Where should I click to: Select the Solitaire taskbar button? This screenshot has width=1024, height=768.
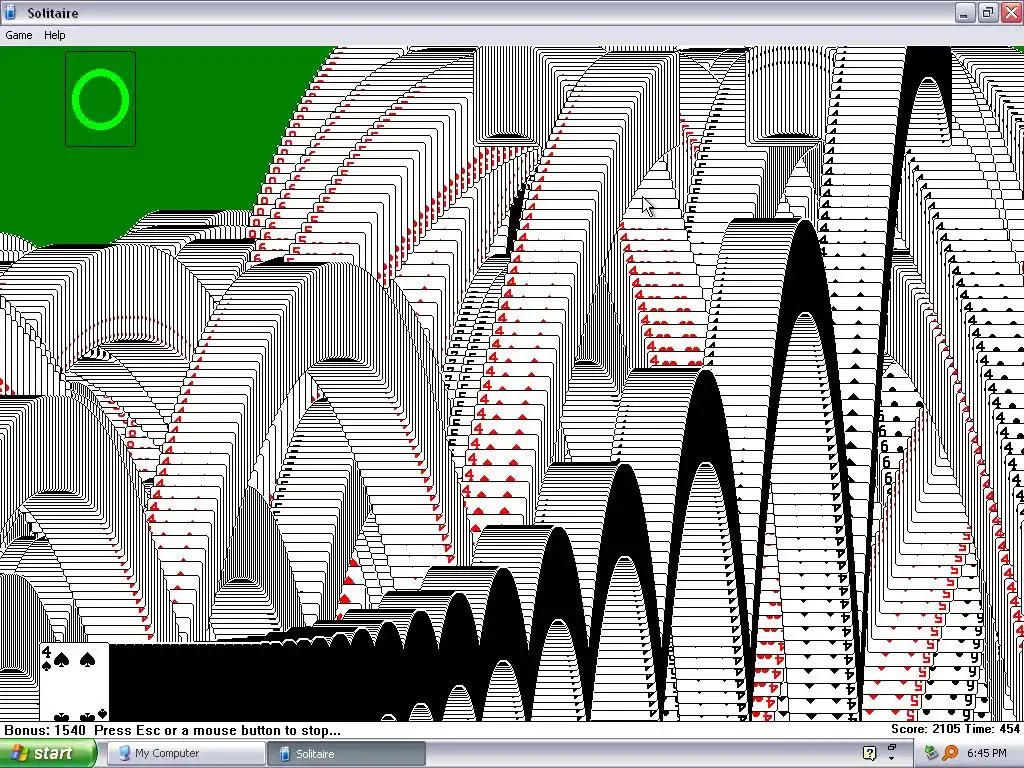[x=346, y=754]
